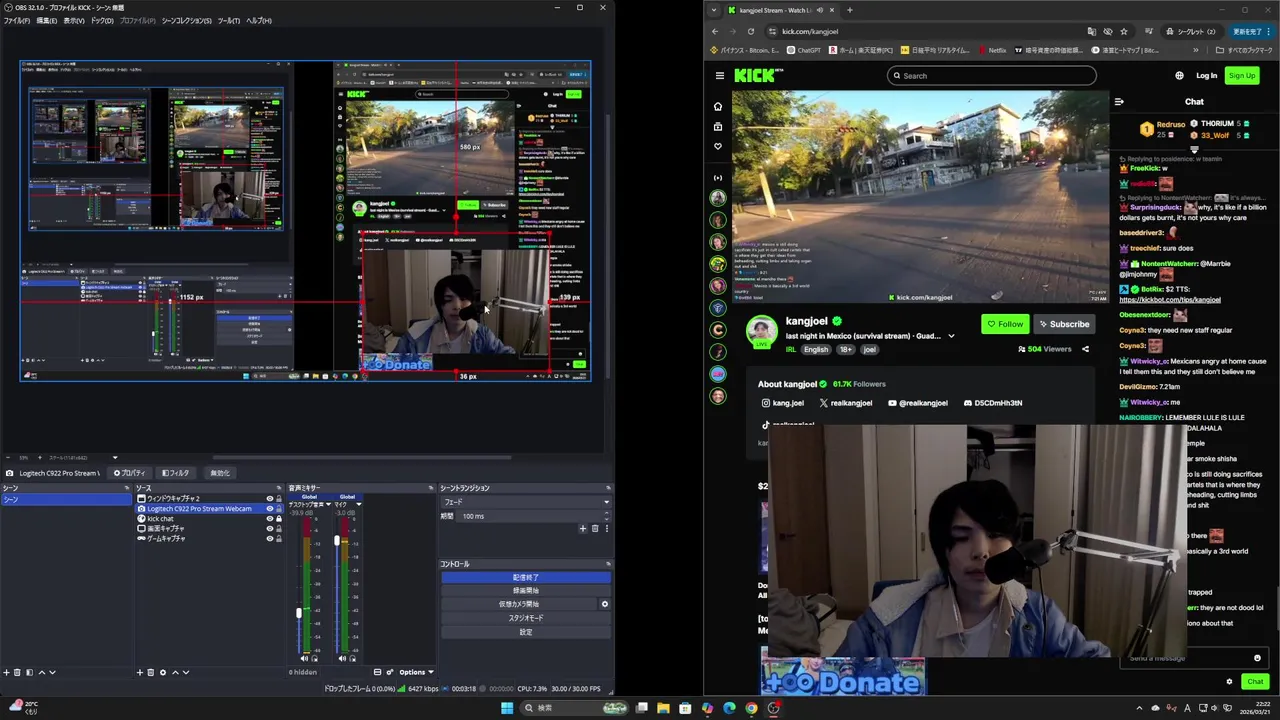Open ドック(D) menu in OBS
1280x720 pixels.
(x=102, y=21)
